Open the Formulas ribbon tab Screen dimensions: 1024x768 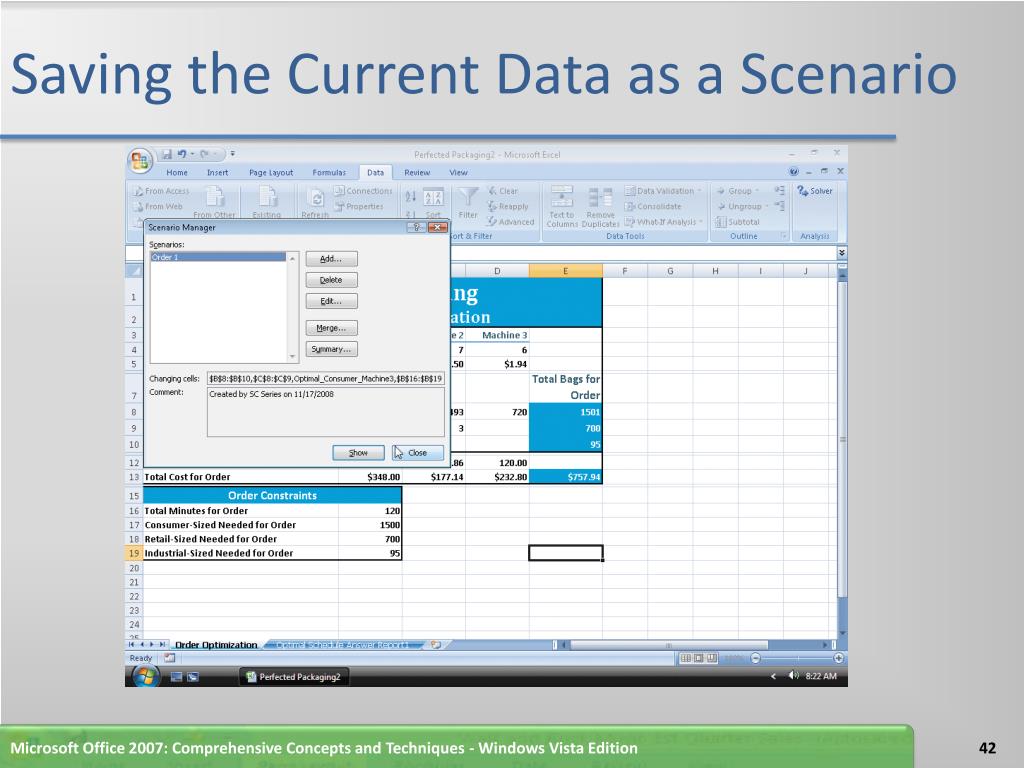tap(329, 172)
